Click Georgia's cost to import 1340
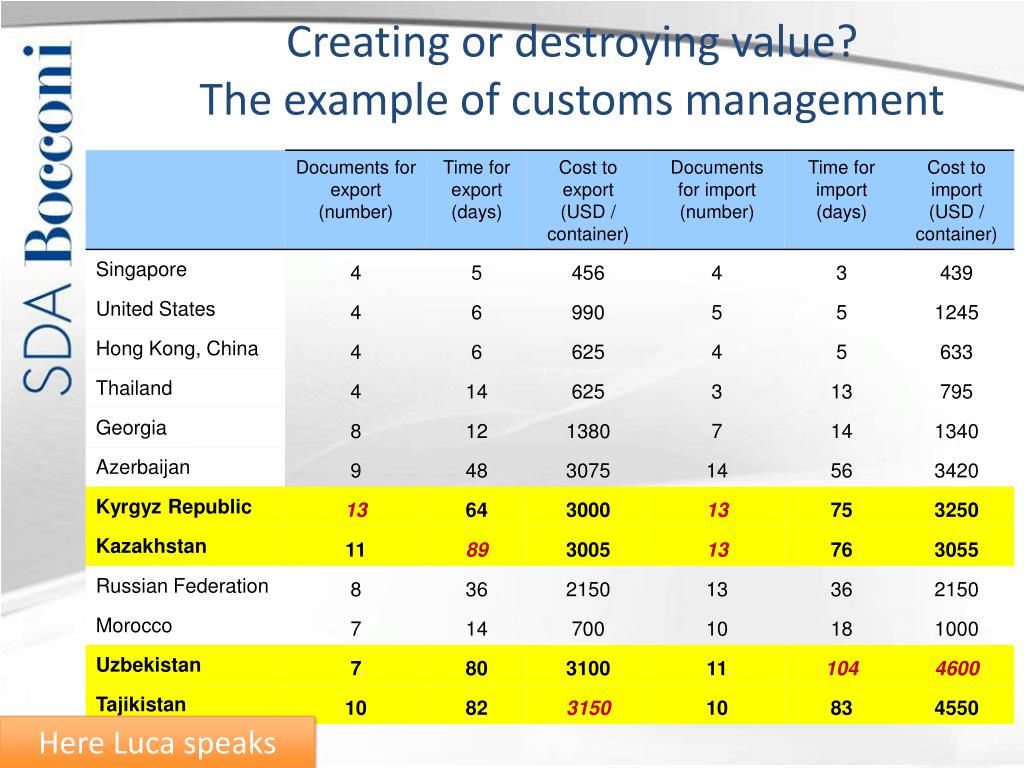 (956, 432)
